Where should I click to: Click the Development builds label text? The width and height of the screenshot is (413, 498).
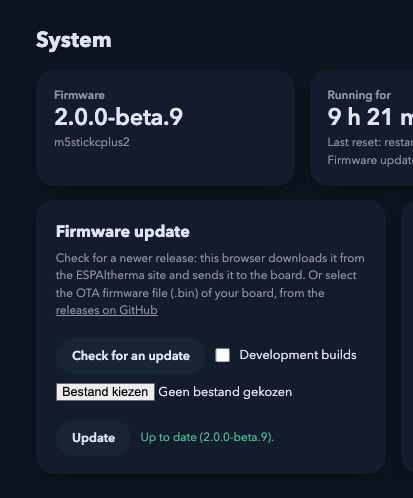point(298,355)
